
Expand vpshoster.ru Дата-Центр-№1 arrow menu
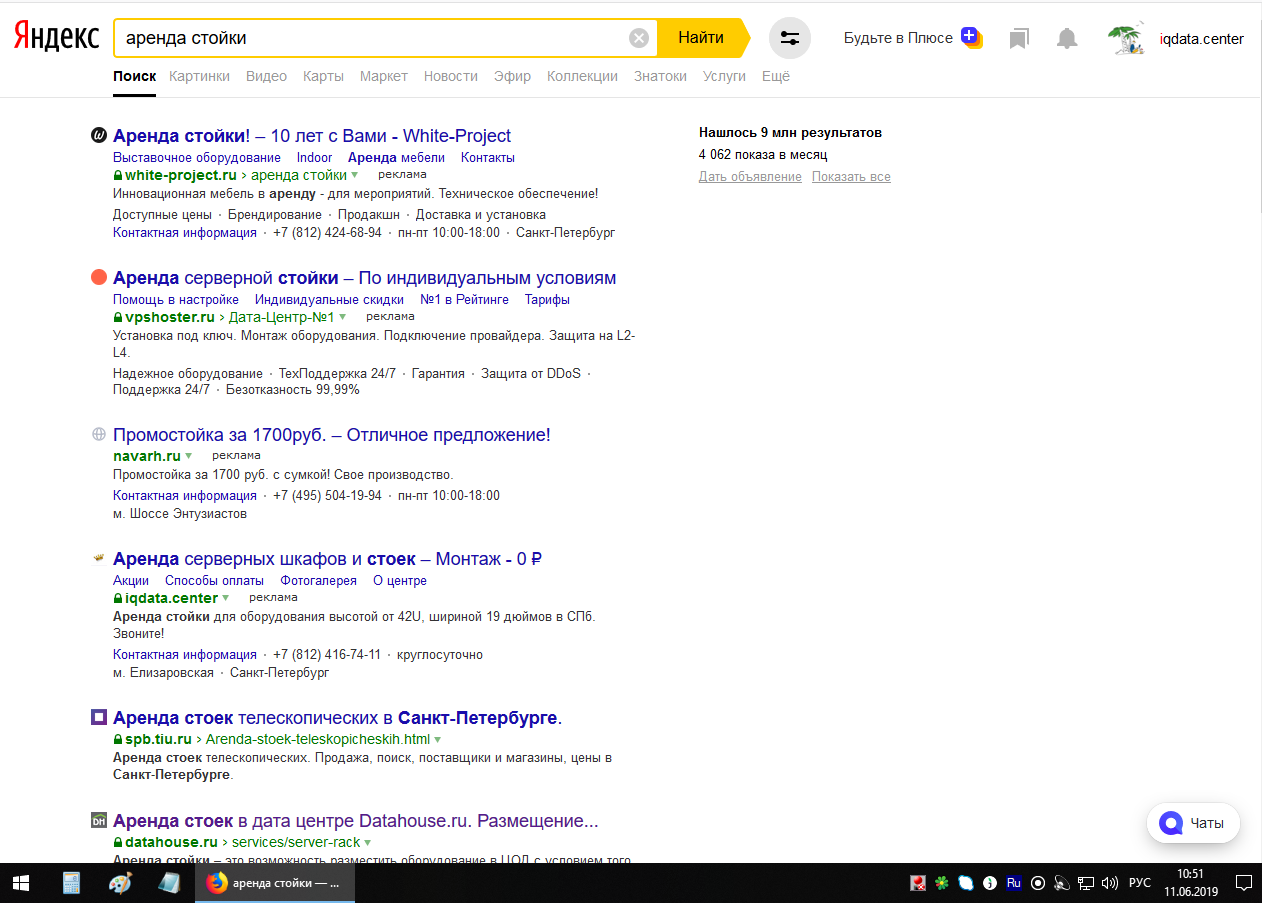(342, 318)
